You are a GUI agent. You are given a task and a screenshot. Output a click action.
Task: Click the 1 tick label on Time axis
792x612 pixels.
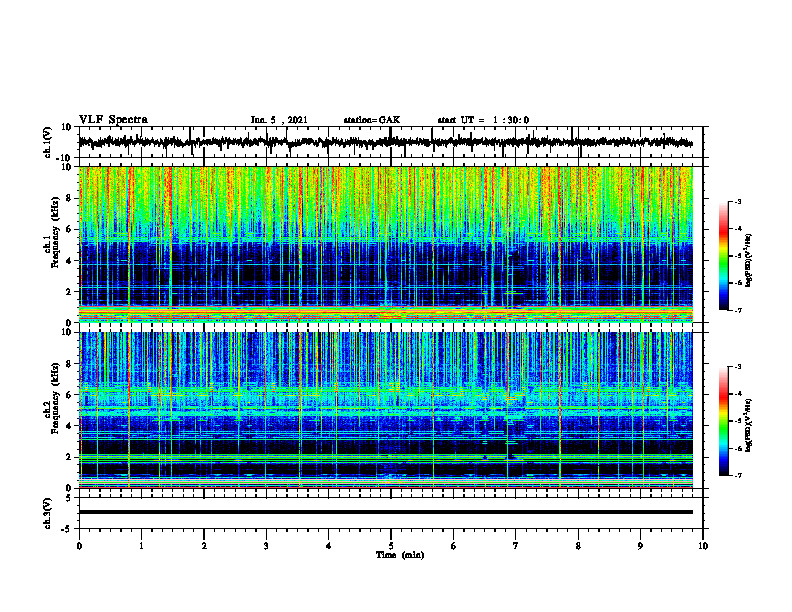(x=141, y=546)
